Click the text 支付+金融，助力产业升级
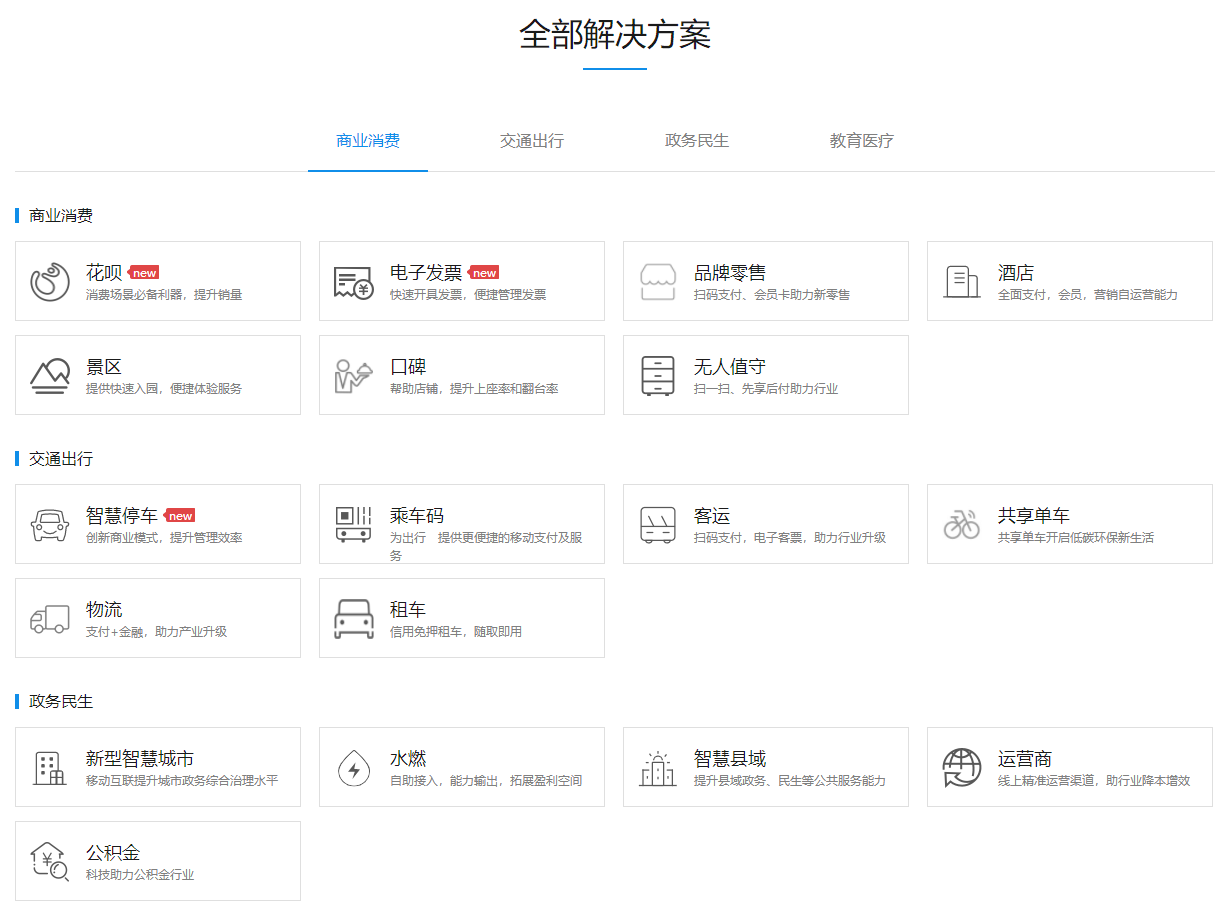The width and height of the screenshot is (1226, 906). pyautogui.click(x=157, y=632)
